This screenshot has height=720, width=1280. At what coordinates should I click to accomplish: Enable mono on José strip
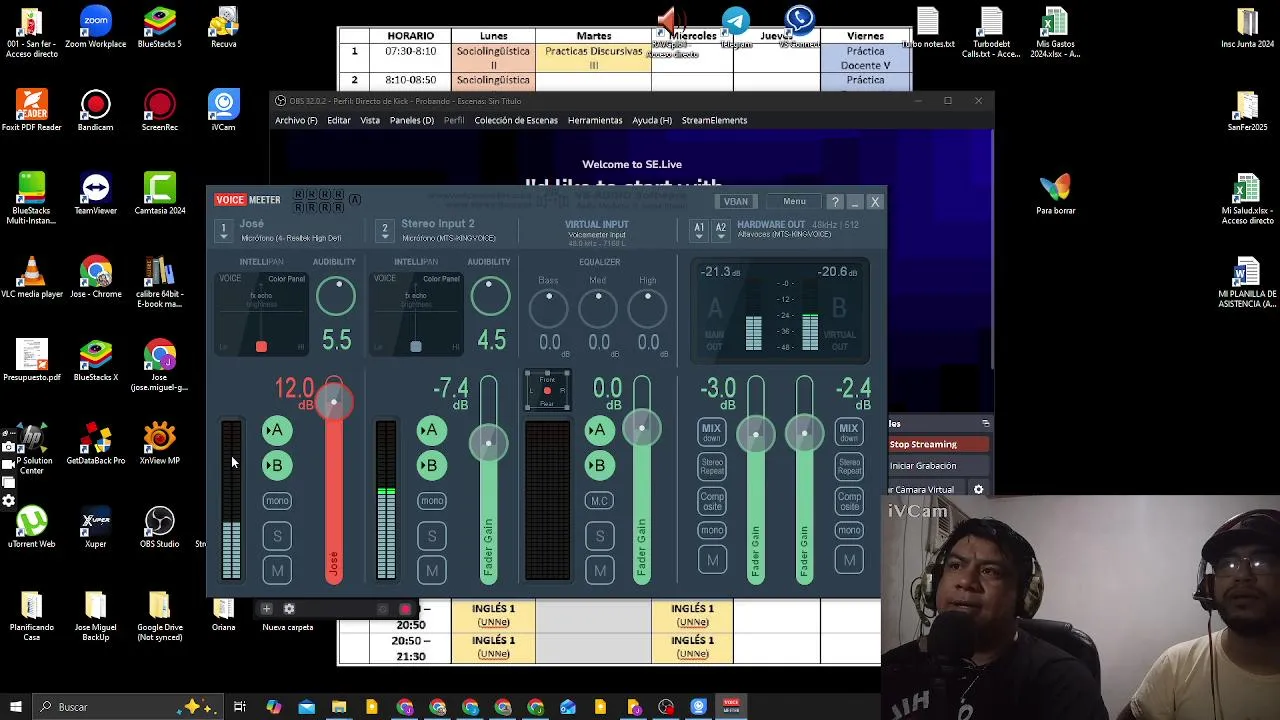(277, 501)
